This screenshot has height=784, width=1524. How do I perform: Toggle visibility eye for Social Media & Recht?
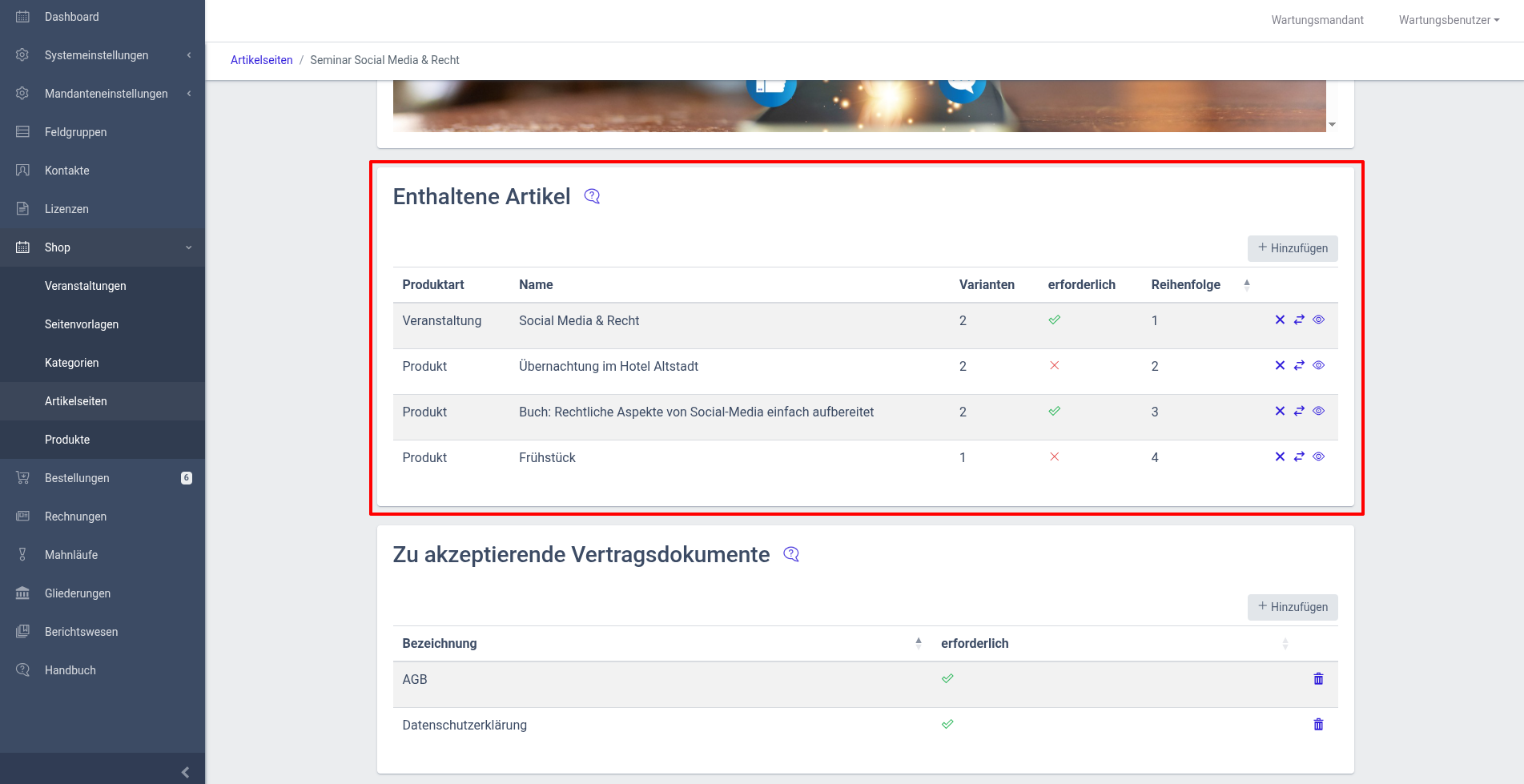tap(1318, 320)
